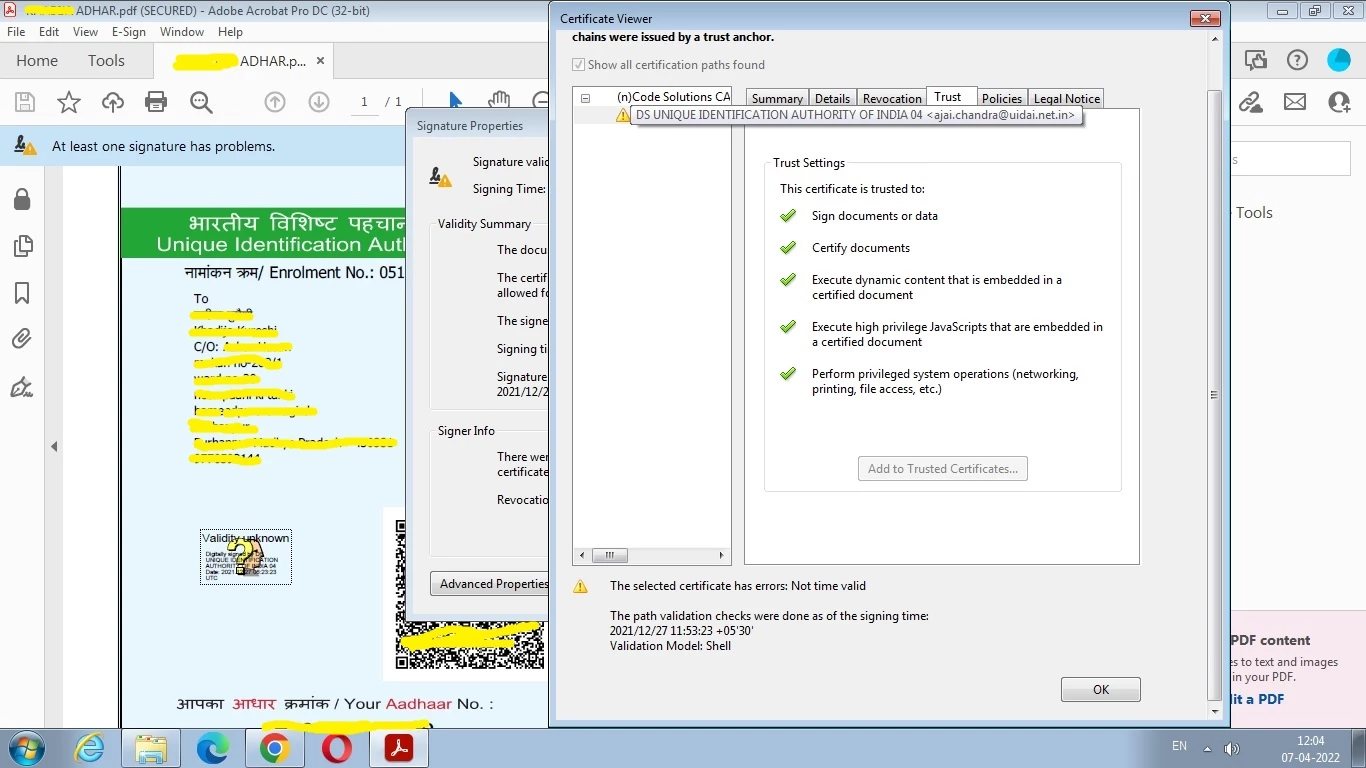Select the Hand pan tool
Screen dimensions: 1366x768
coord(499,101)
